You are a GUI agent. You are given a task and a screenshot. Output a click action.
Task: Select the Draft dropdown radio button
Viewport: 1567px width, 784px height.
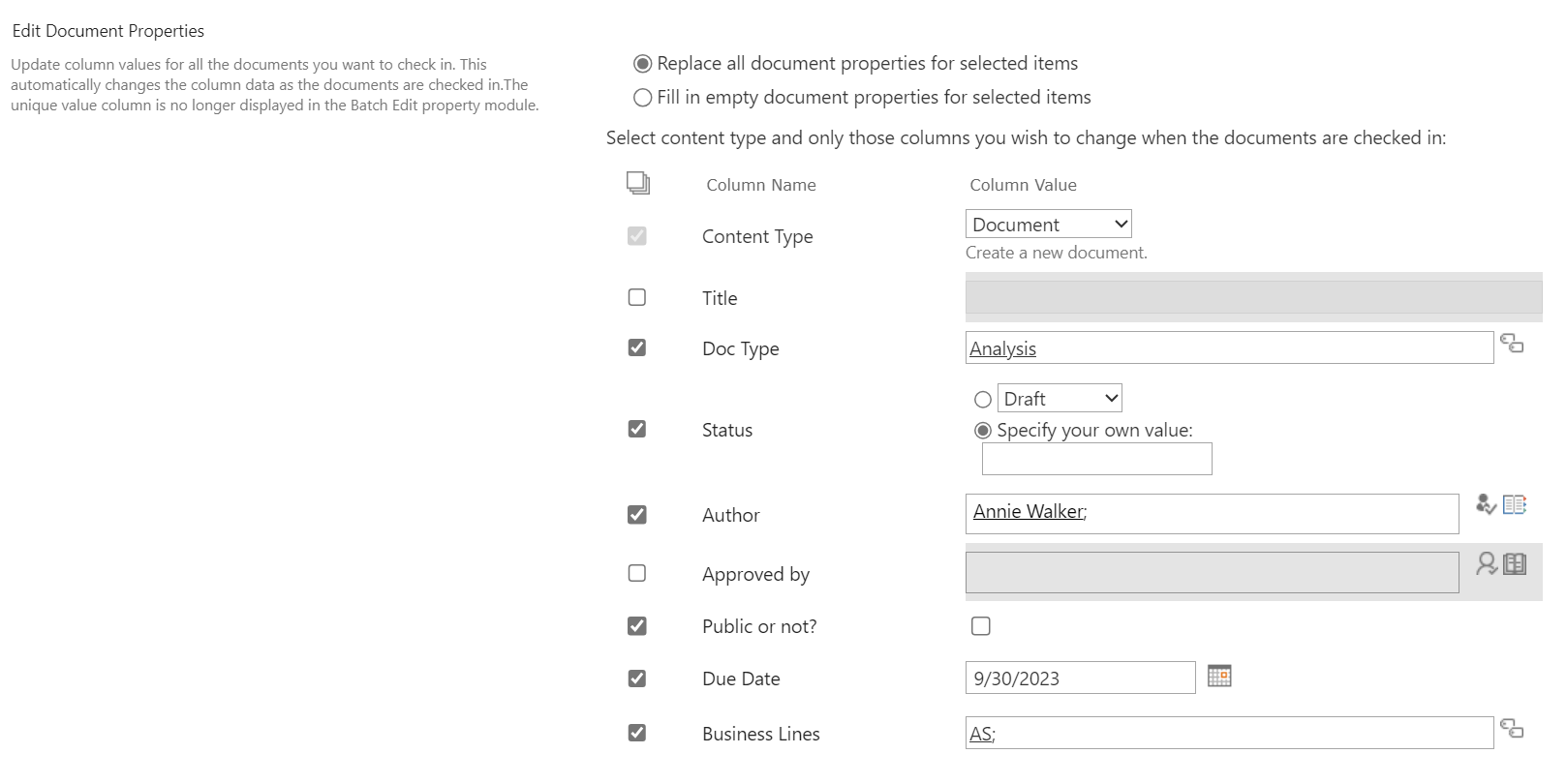983,399
